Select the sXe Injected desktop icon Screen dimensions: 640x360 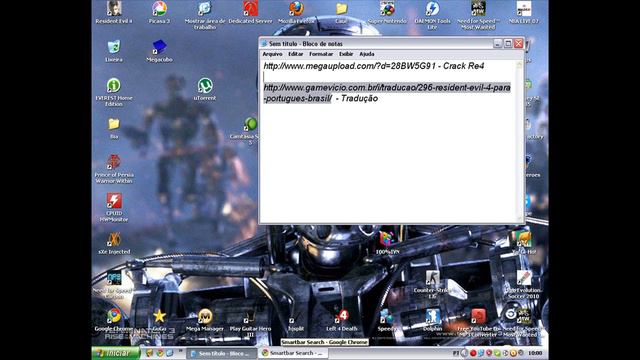click(114, 243)
